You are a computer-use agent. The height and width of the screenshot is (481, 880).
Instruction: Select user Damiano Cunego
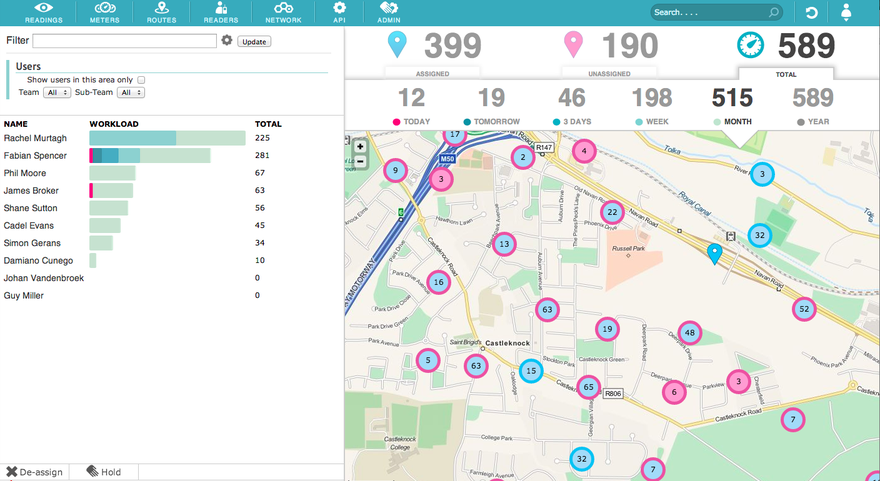click(38, 260)
